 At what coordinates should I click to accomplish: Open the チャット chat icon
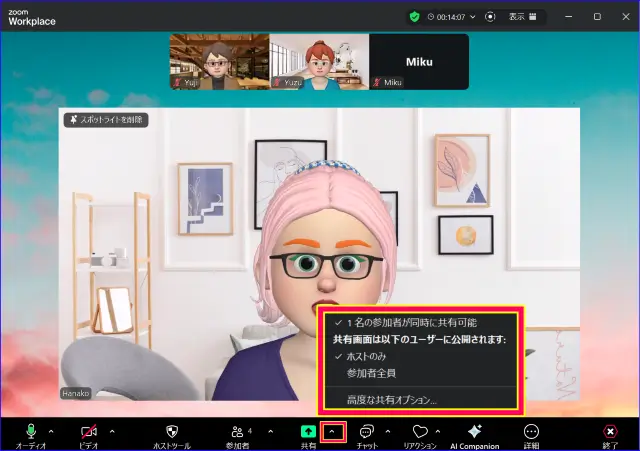click(x=367, y=431)
